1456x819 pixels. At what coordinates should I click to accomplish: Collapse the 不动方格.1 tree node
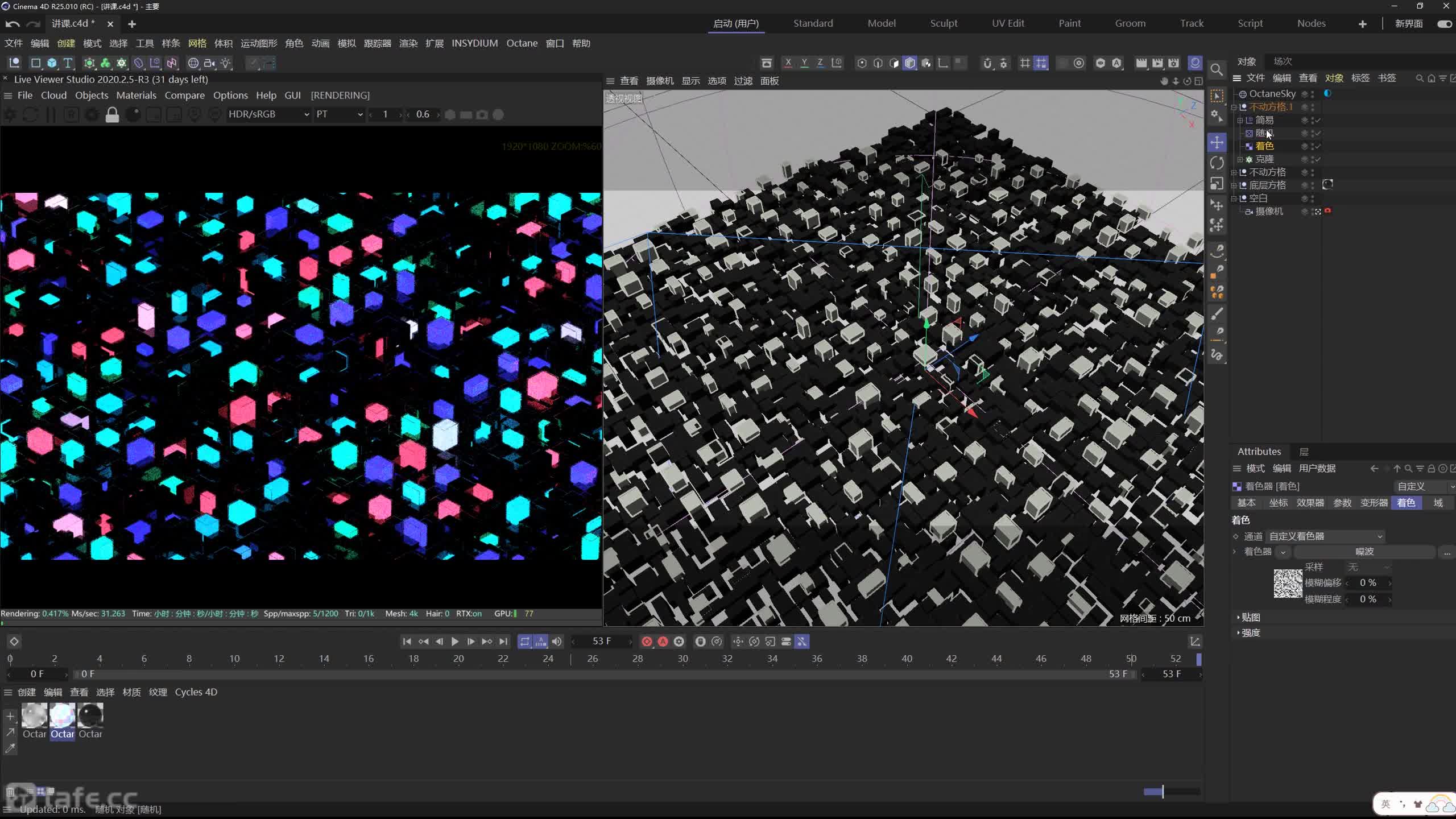tap(1234, 107)
